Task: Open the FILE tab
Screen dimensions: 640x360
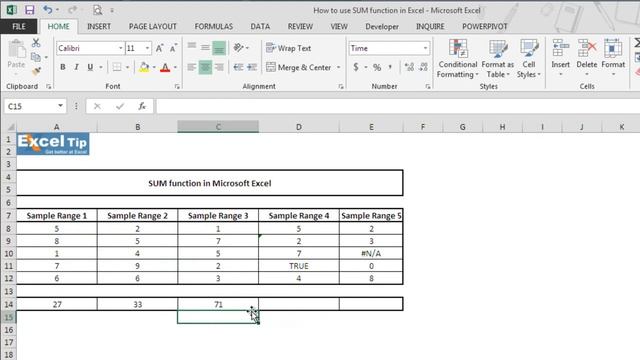Action: 19,27
